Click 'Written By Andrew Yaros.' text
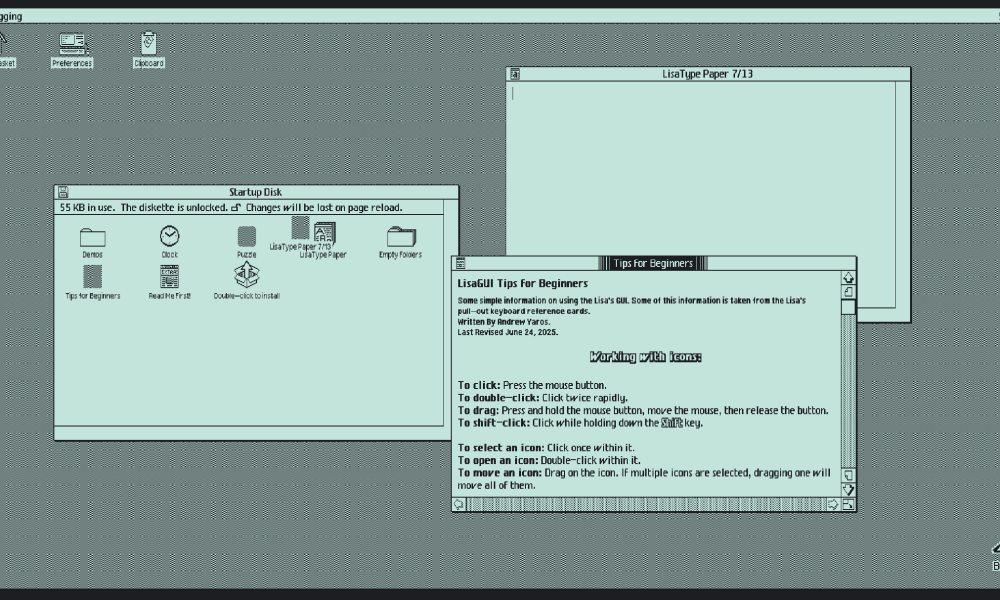1000x600 pixels. pos(504,322)
